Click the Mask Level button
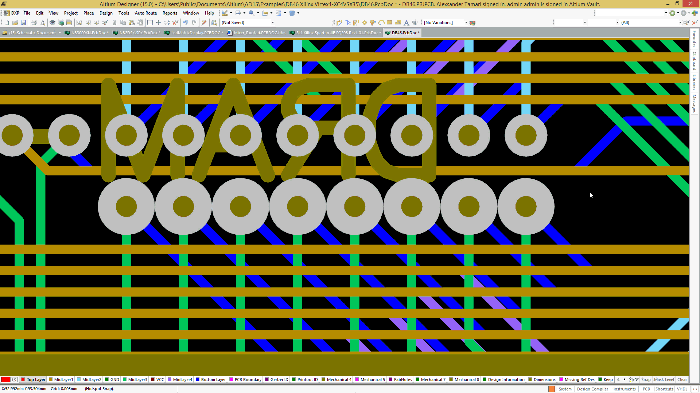Screen dimensions: 700x393 point(663,380)
